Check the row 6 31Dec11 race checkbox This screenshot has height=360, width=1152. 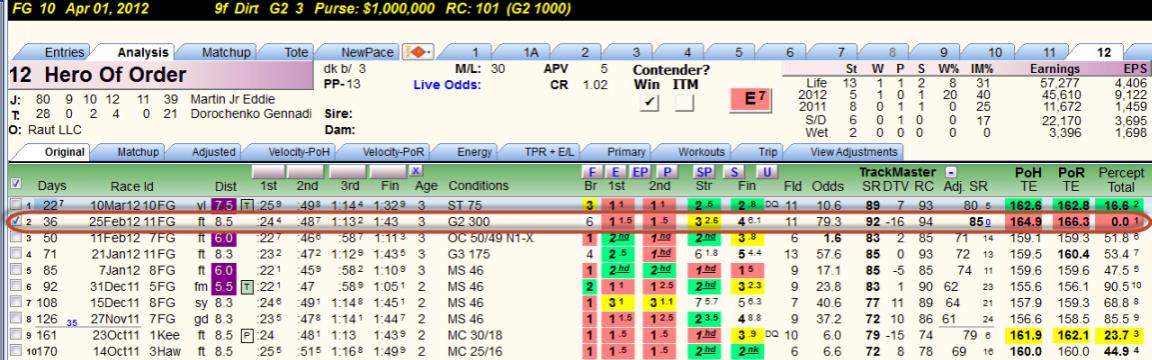click(15, 286)
